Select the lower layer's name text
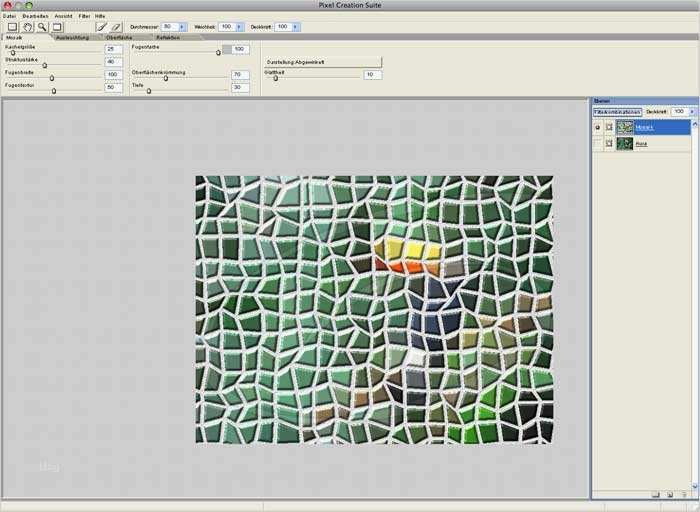The image size is (700, 512). tap(641, 144)
